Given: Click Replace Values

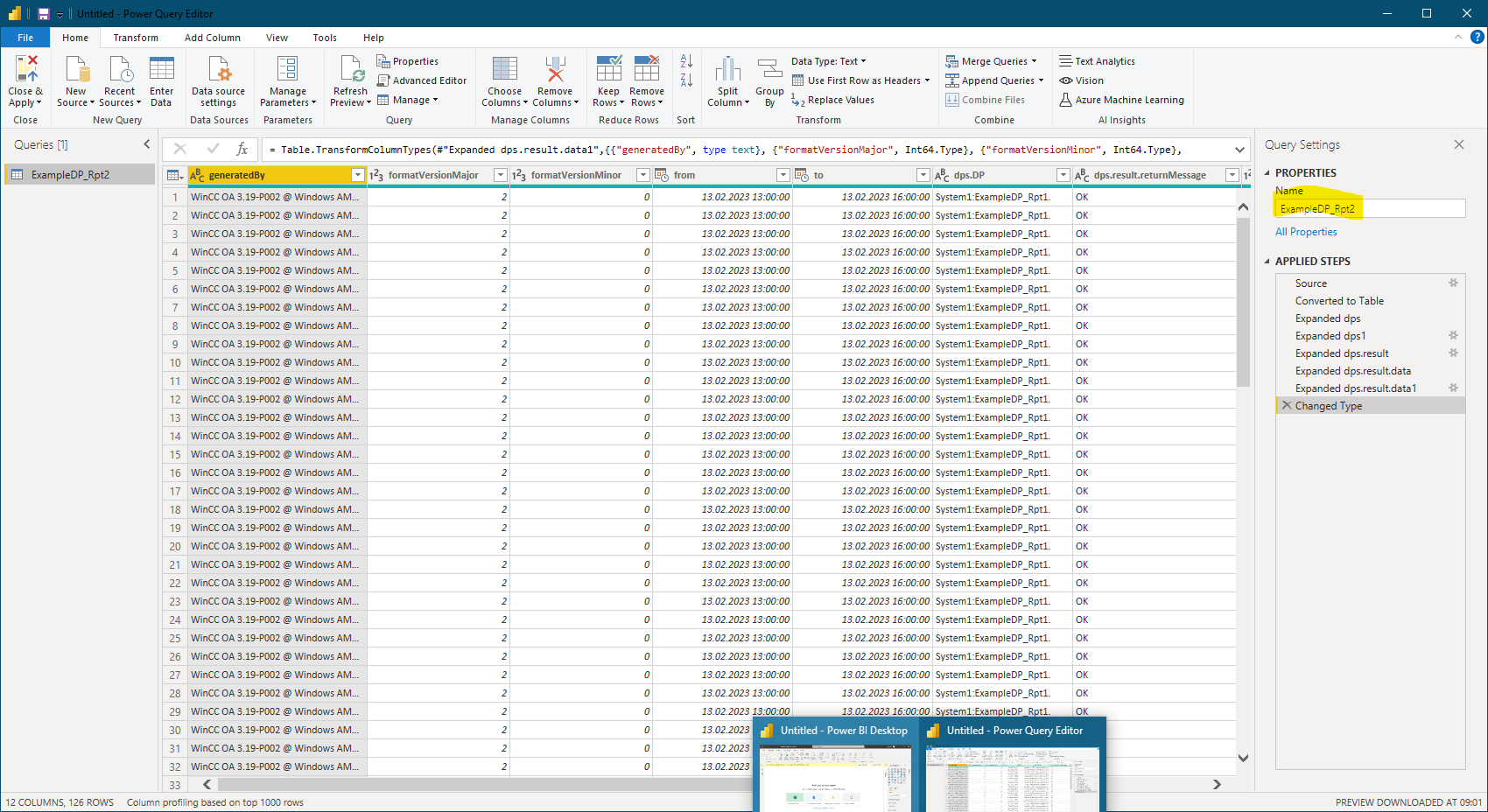Looking at the screenshot, I should (833, 100).
